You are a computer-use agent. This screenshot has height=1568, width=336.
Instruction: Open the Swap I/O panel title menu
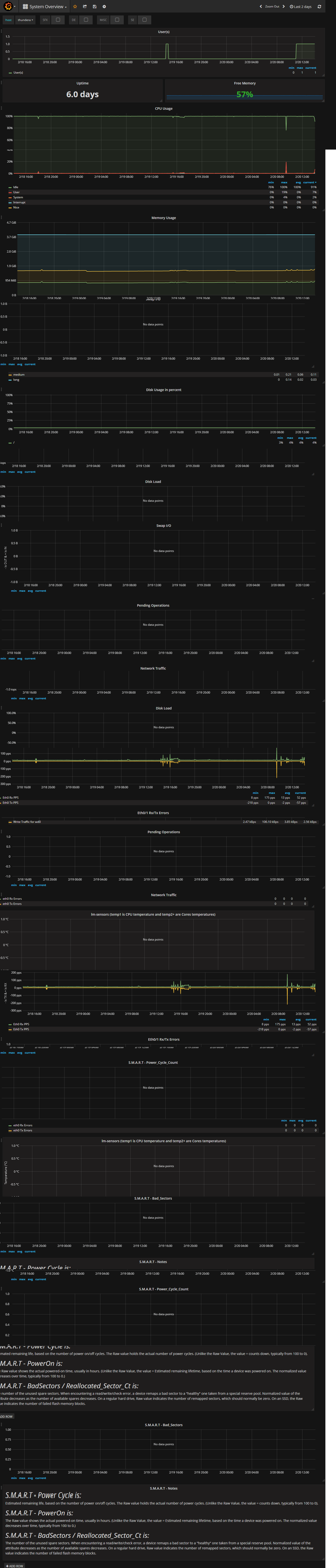164,525
